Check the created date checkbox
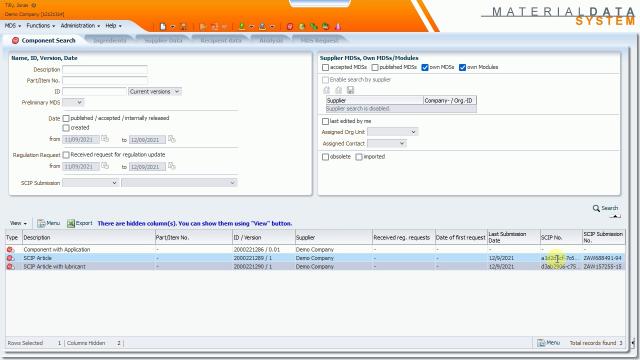Viewport: 640px width, 360px height. tap(66, 128)
